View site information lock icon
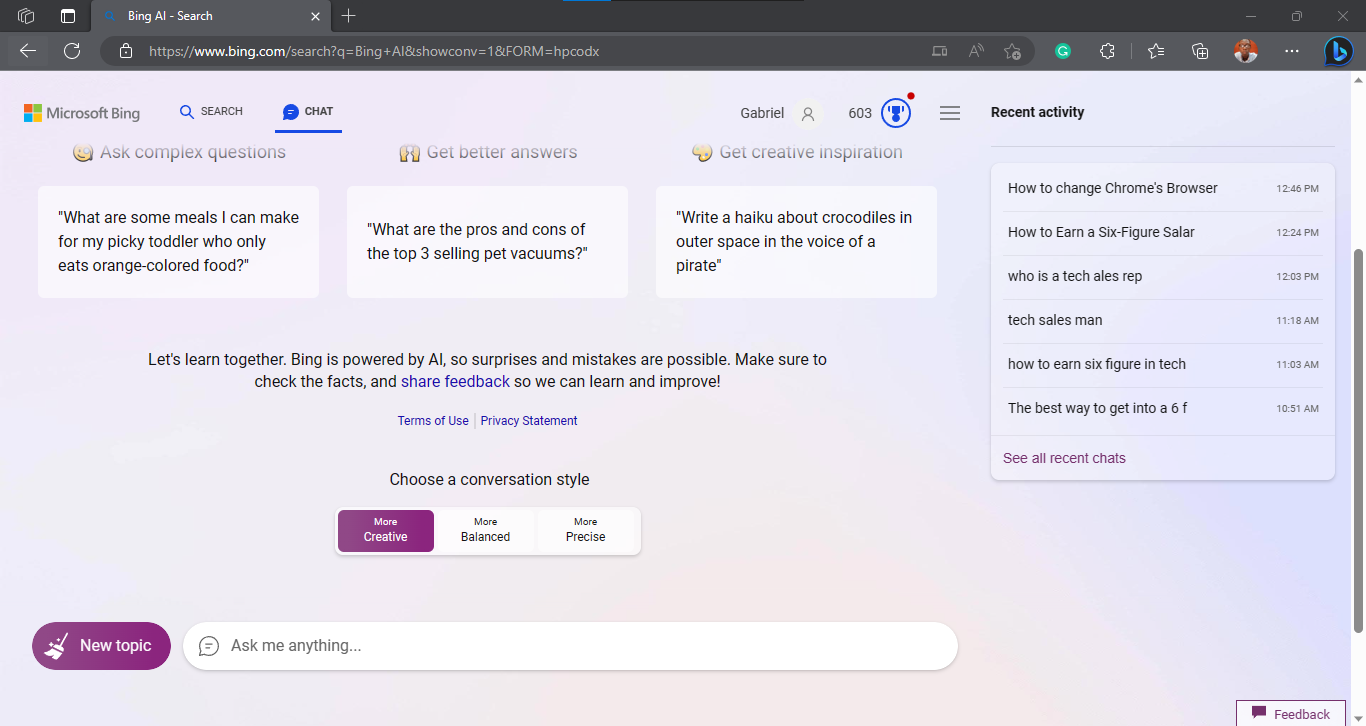Screen dimensions: 1366x726 pos(125,51)
